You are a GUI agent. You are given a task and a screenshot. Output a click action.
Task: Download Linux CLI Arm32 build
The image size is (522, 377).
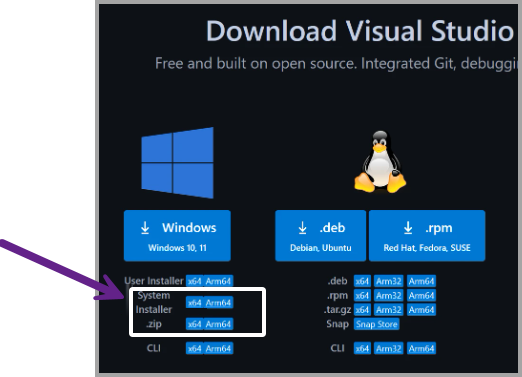tap(389, 348)
